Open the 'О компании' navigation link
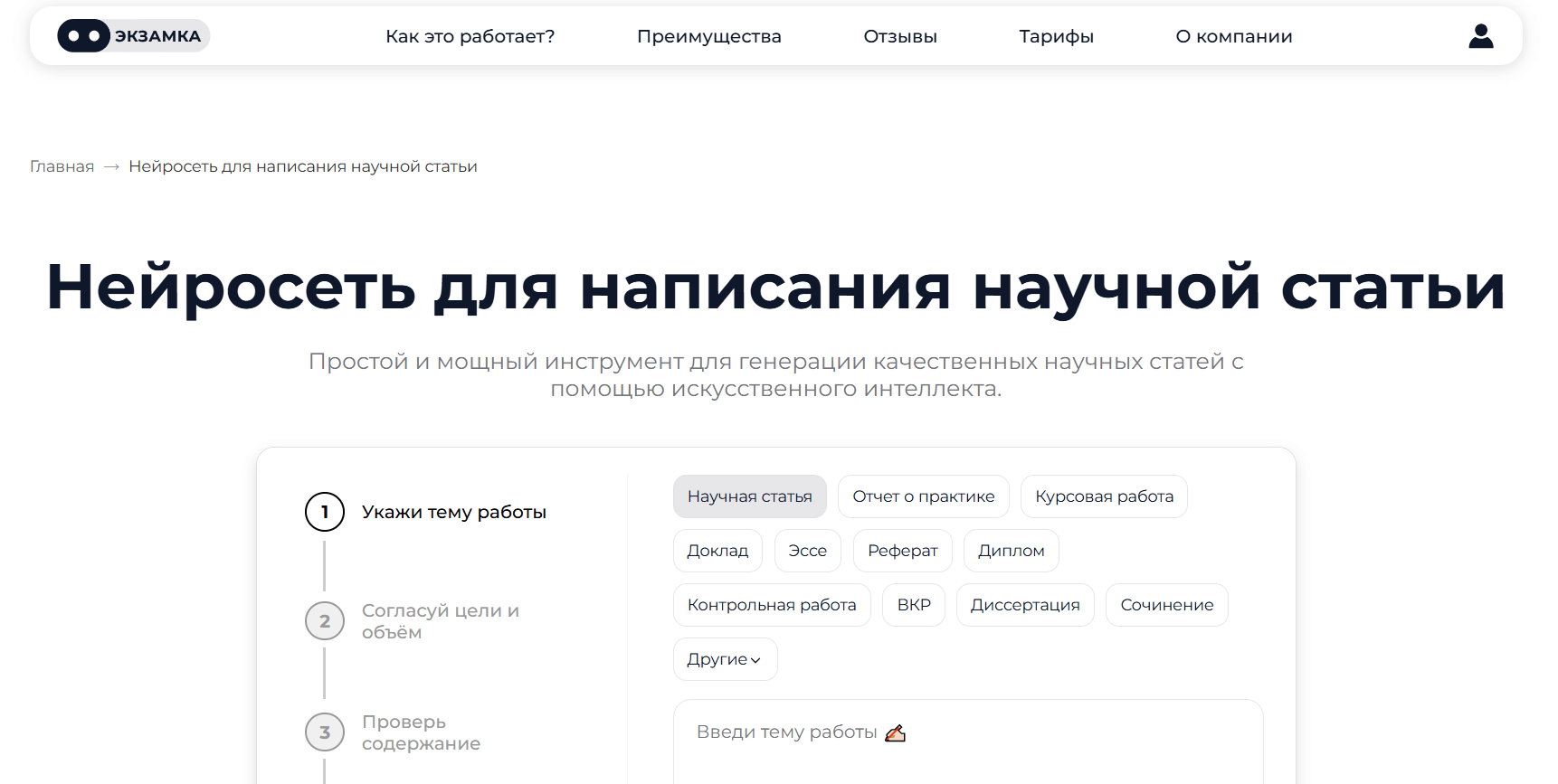1558x784 pixels. point(1233,36)
